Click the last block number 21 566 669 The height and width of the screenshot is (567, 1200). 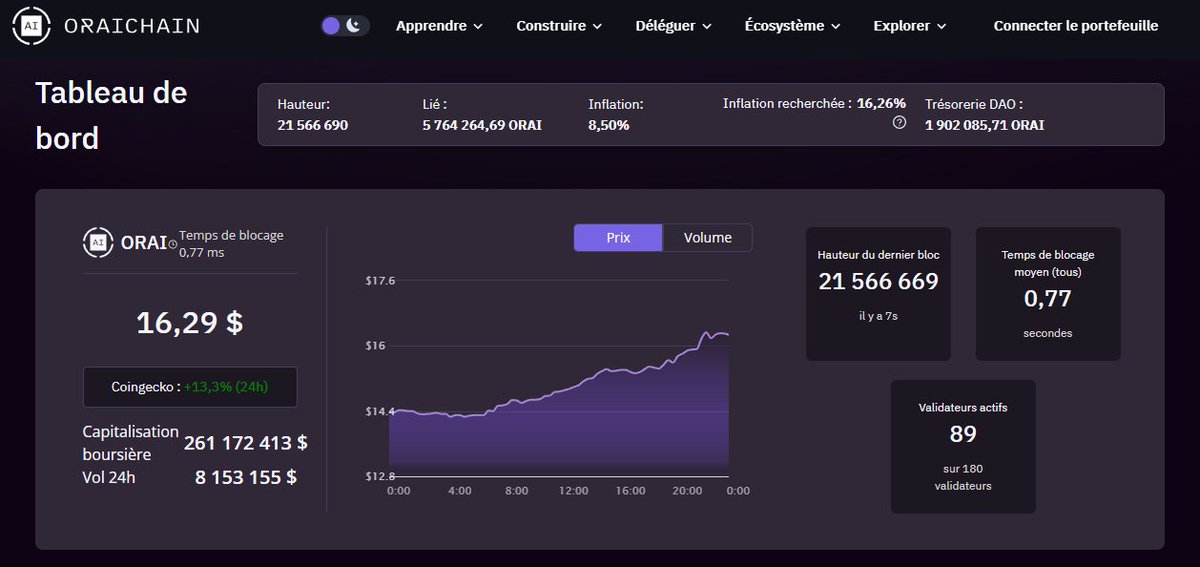coord(878,282)
